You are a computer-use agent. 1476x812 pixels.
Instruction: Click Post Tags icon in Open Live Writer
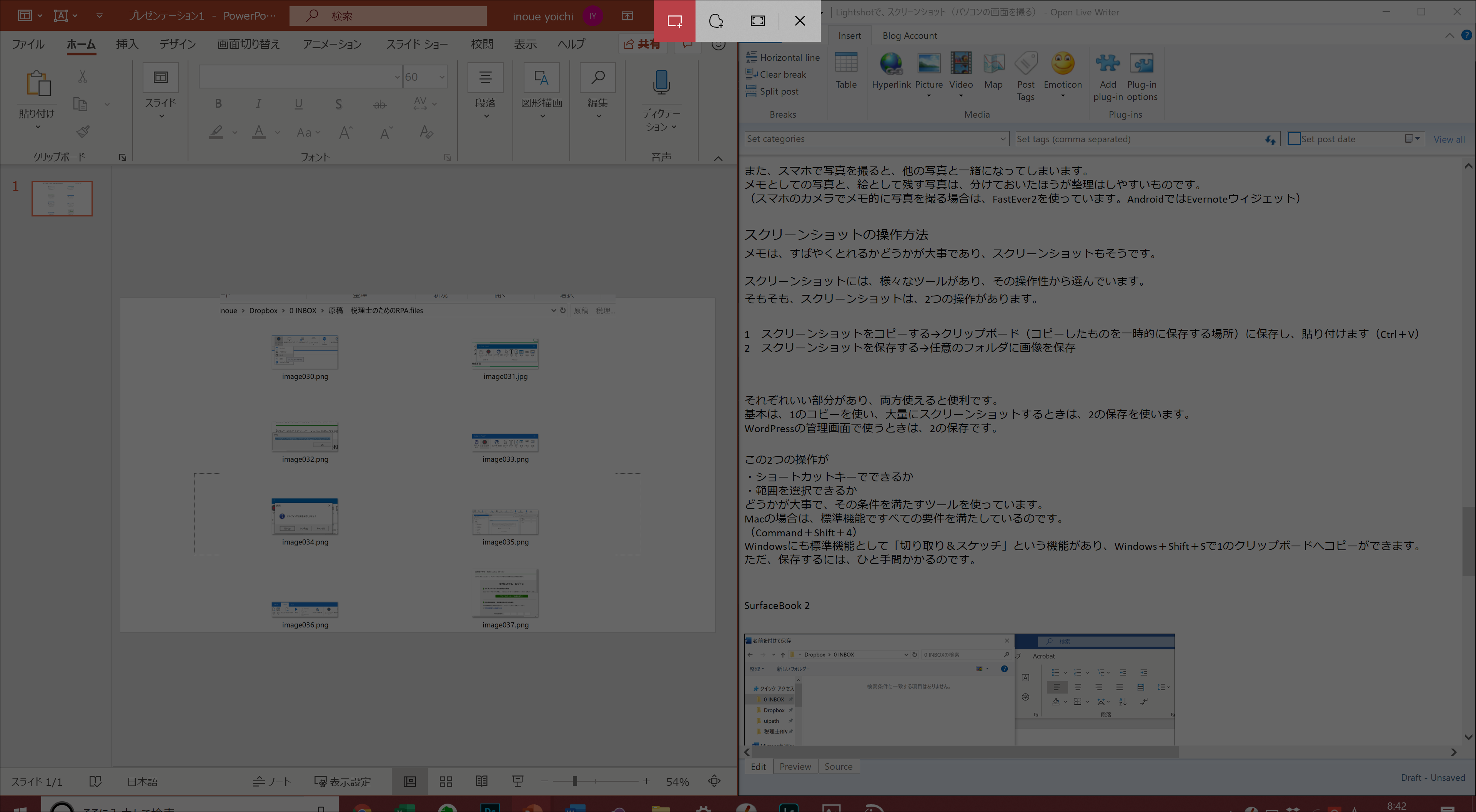pyautogui.click(x=1026, y=76)
